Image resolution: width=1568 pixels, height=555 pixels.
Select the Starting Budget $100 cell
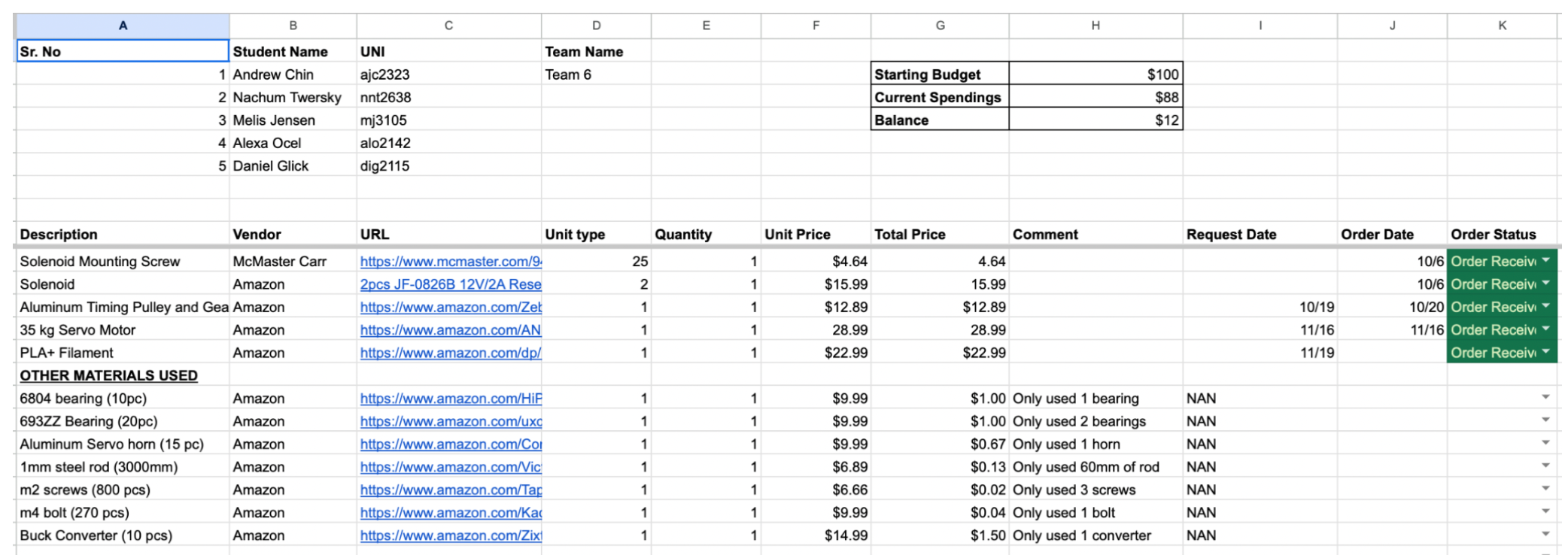[1095, 74]
